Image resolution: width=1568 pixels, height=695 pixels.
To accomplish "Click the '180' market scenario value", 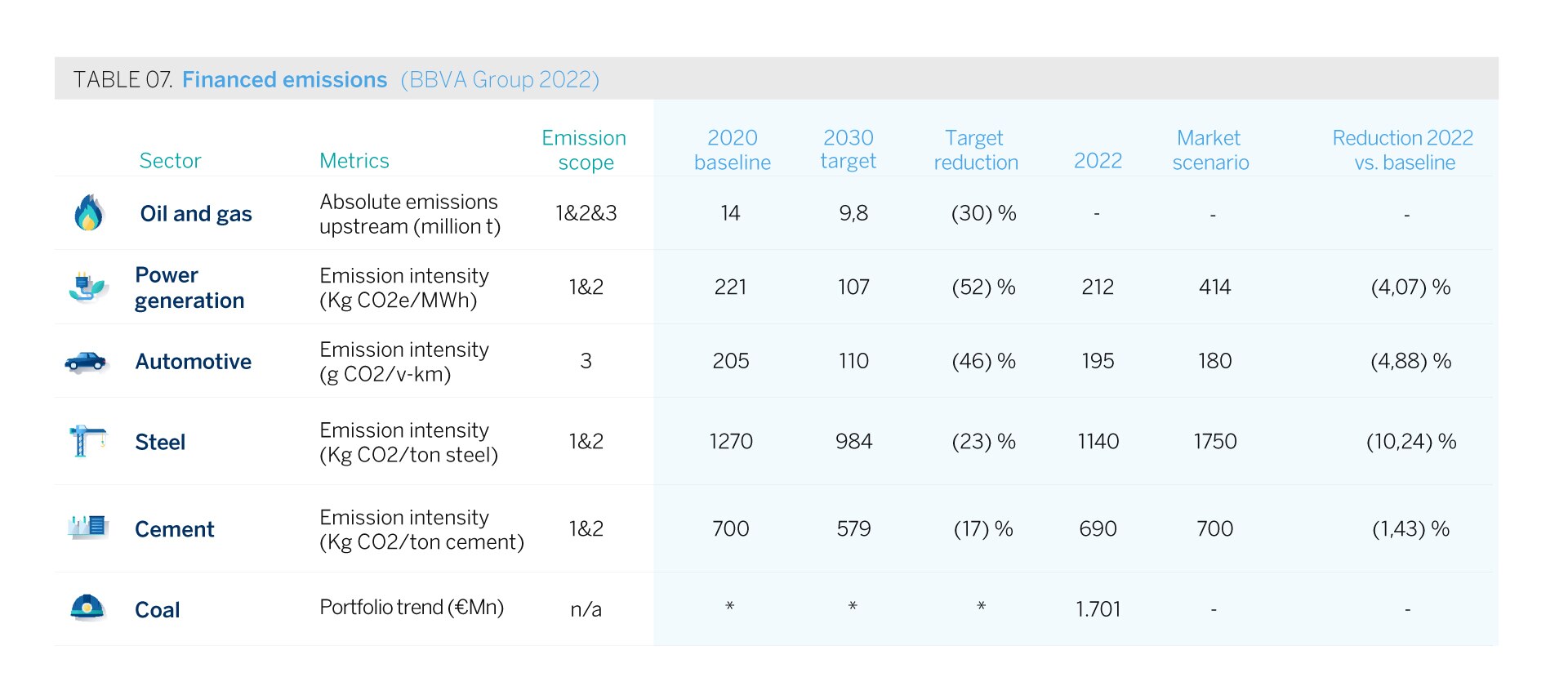I will click(x=1214, y=361).
